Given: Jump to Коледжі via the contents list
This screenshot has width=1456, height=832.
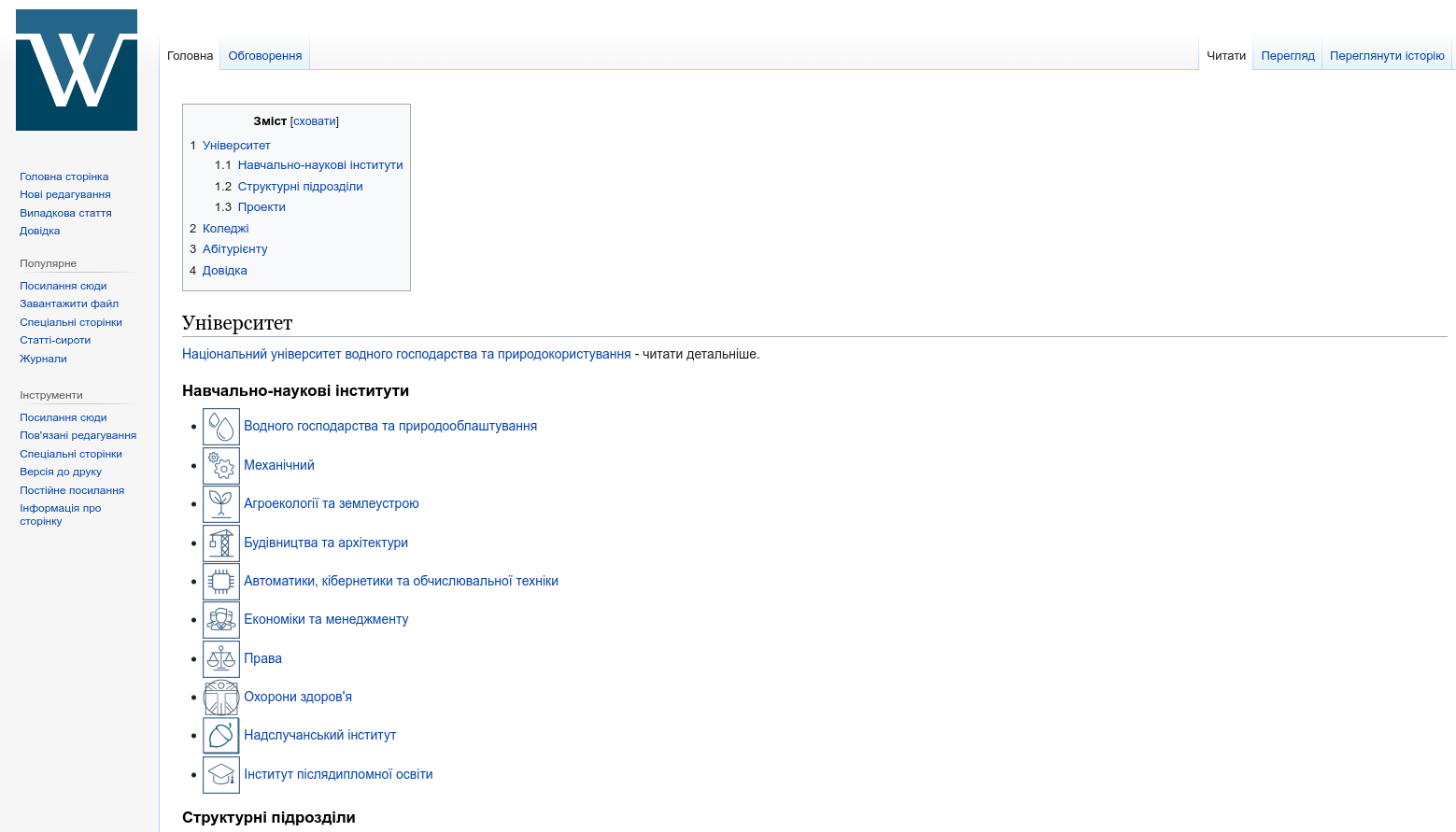Looking at the screenshot, I should coord(225,228).
